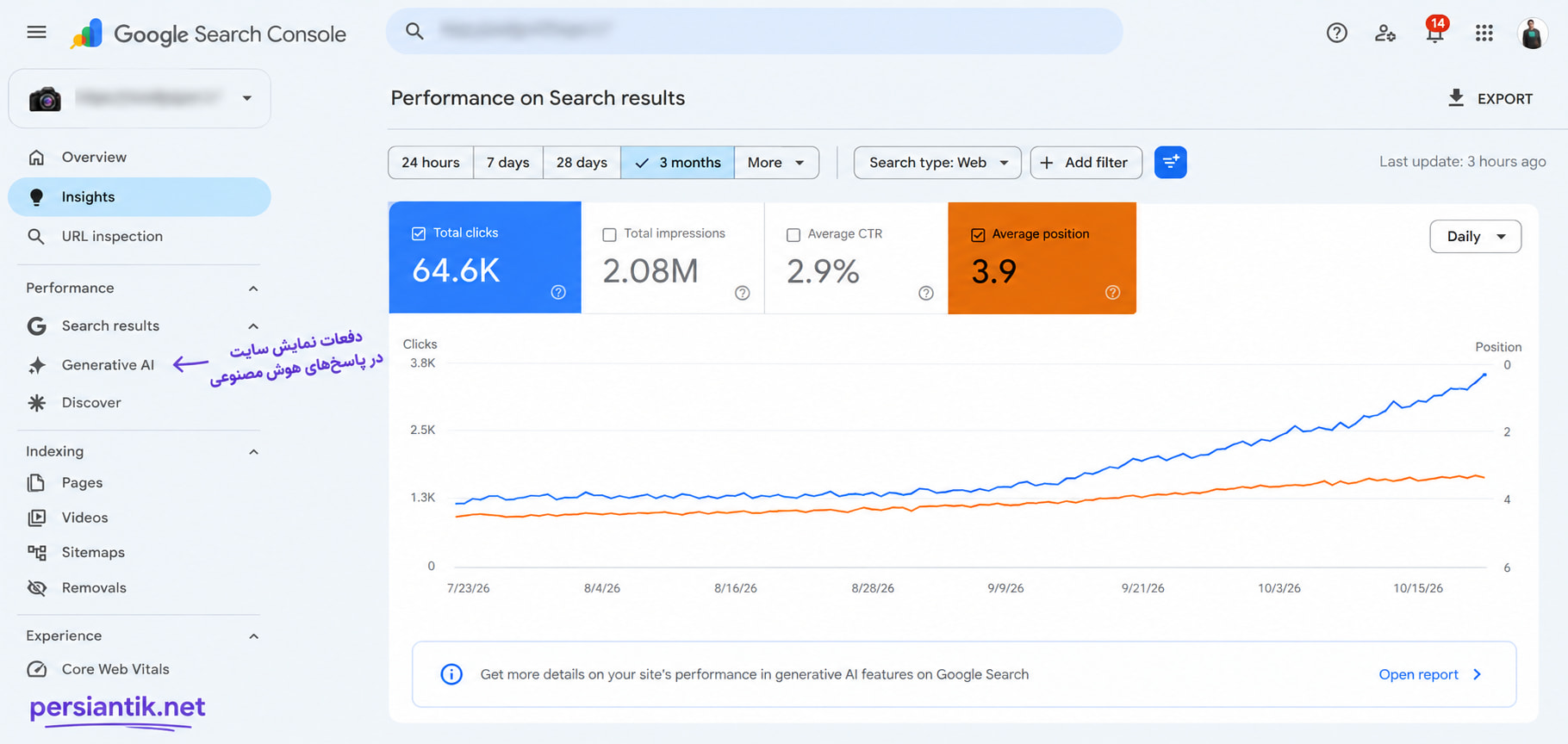Screen dimensions: 1568x744
Task: Click the camera property icon
Action: point(45,99)
